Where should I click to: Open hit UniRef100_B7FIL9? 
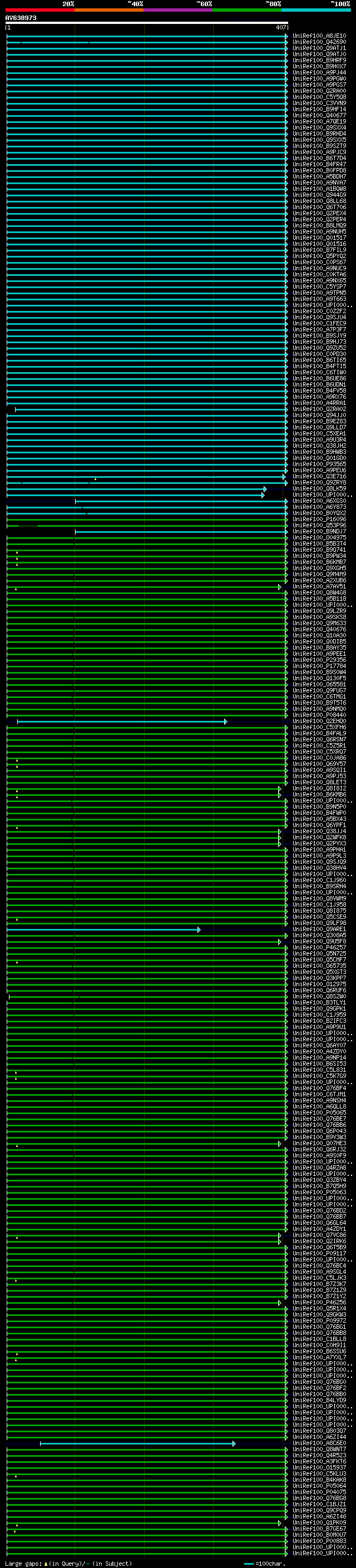pyautogui.click(x=319, y=250)
